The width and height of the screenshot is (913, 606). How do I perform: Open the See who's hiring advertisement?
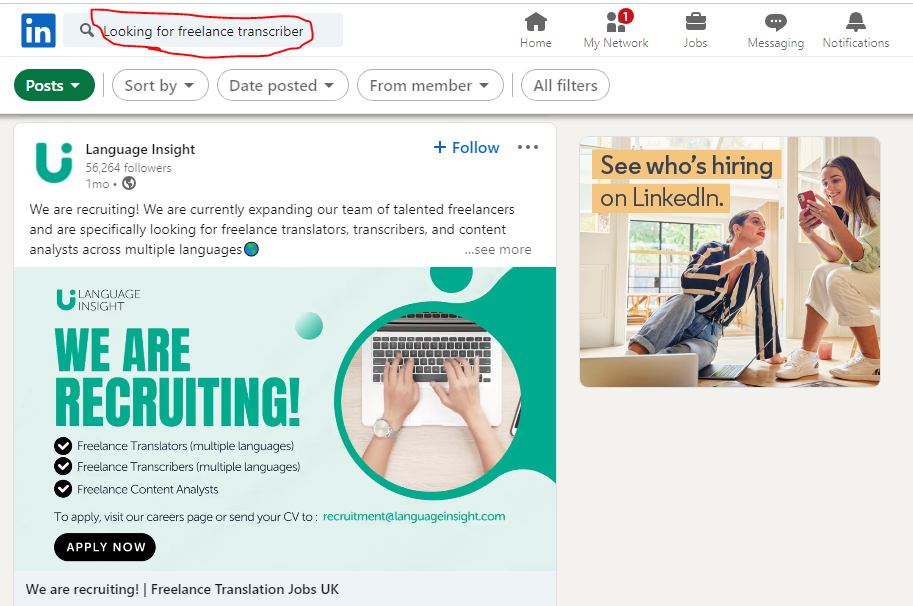(x=730, y=262)
